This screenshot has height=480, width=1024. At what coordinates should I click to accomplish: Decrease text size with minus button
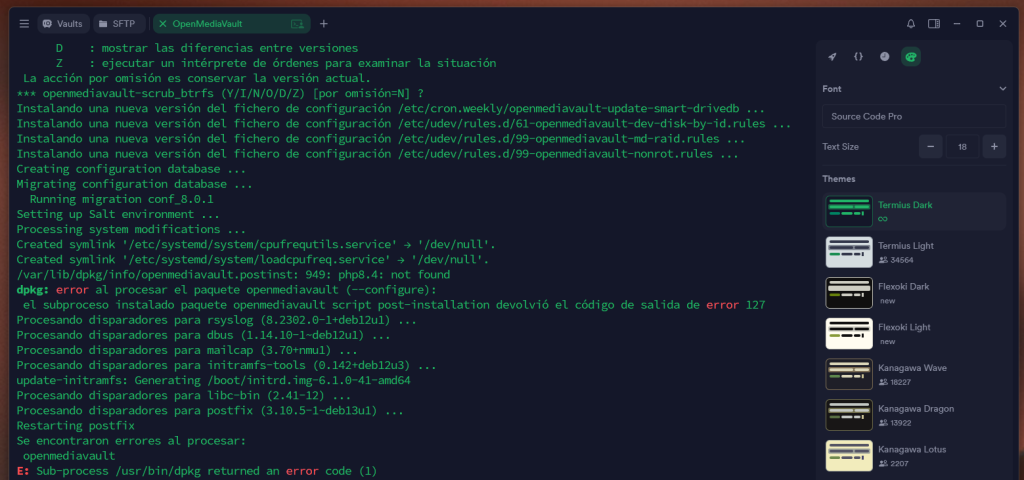click(931, 146)
